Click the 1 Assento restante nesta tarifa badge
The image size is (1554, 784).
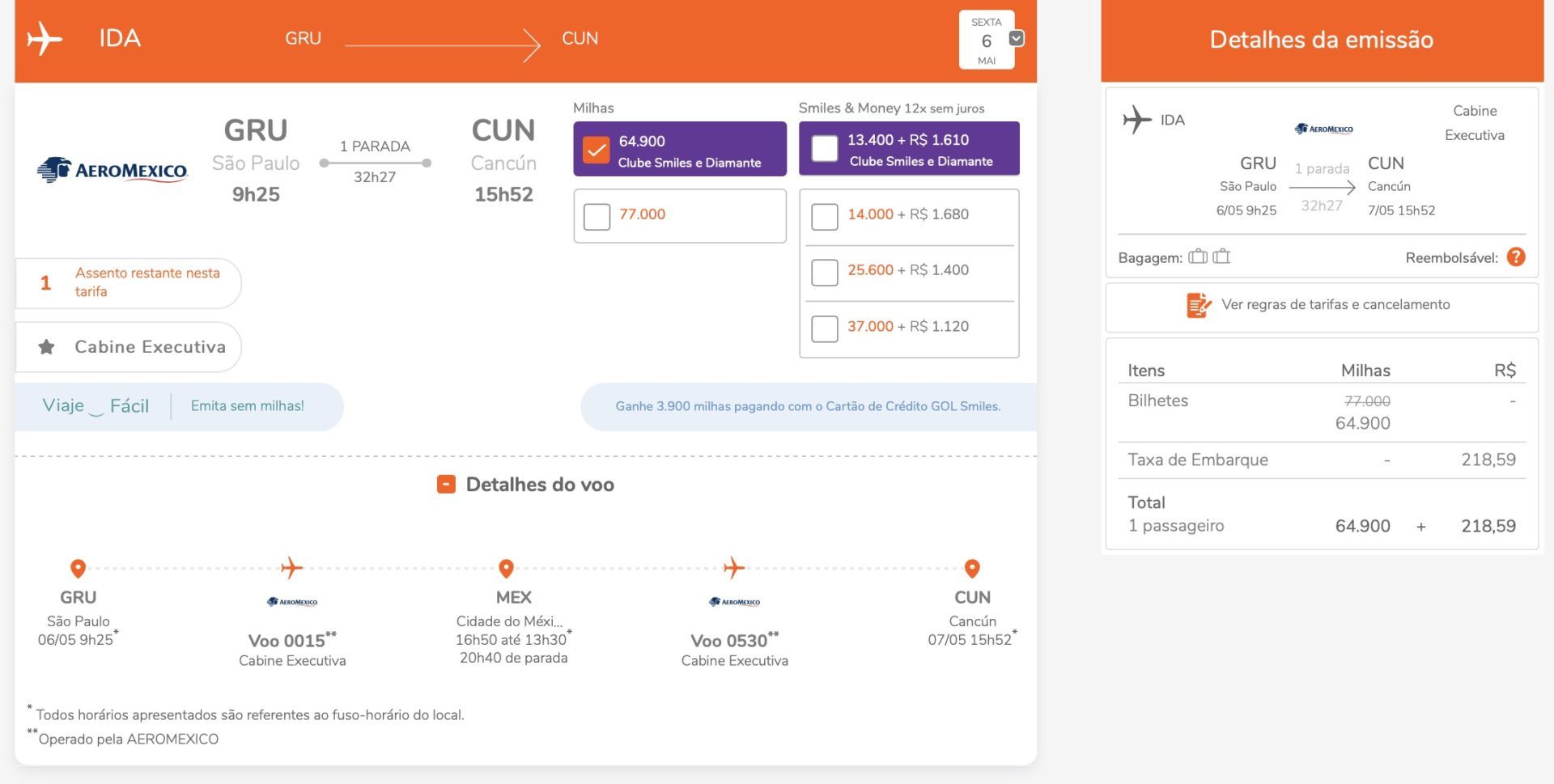point(128,282)
